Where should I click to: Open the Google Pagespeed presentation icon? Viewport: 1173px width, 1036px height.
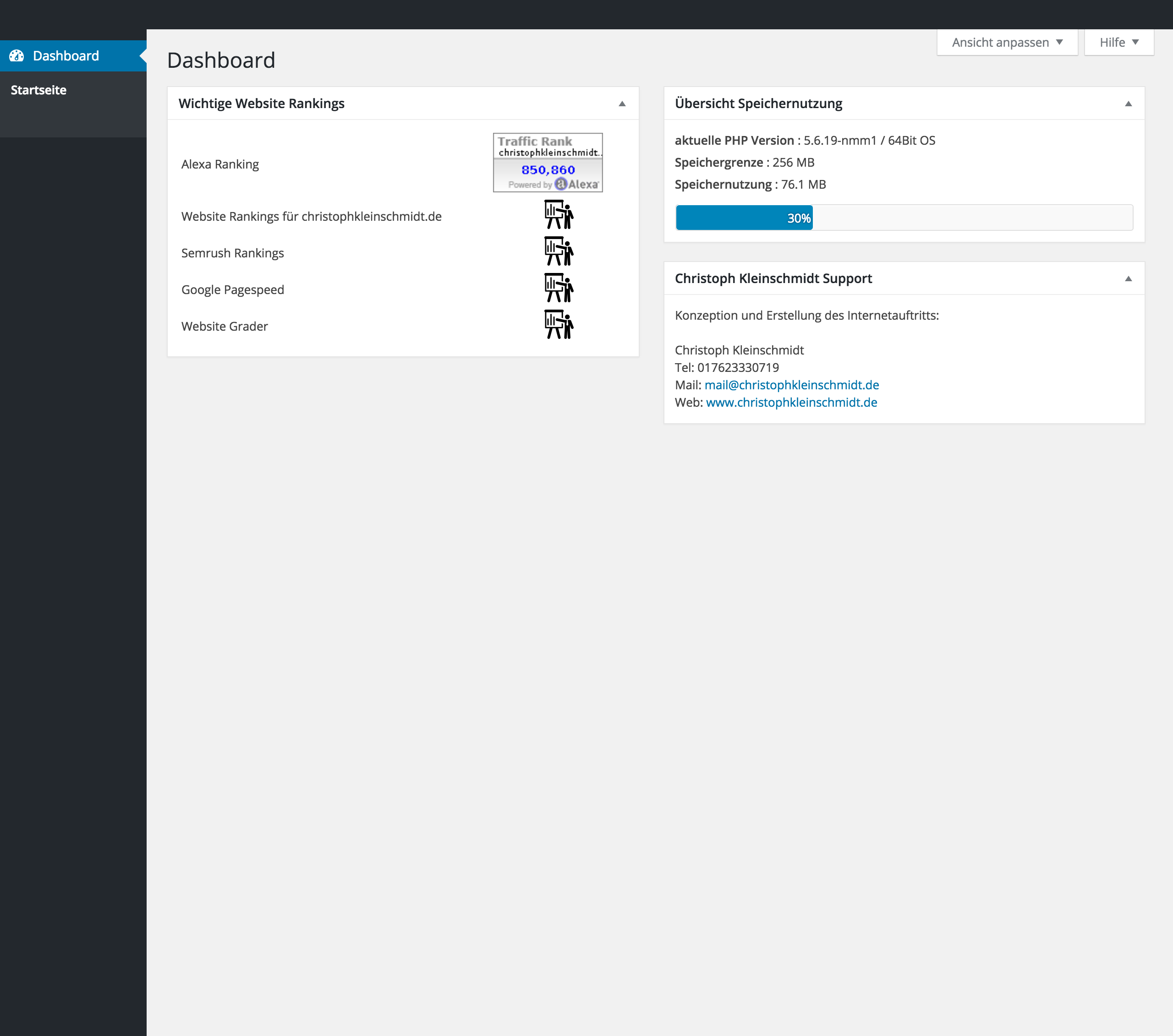tap(559, 288)
